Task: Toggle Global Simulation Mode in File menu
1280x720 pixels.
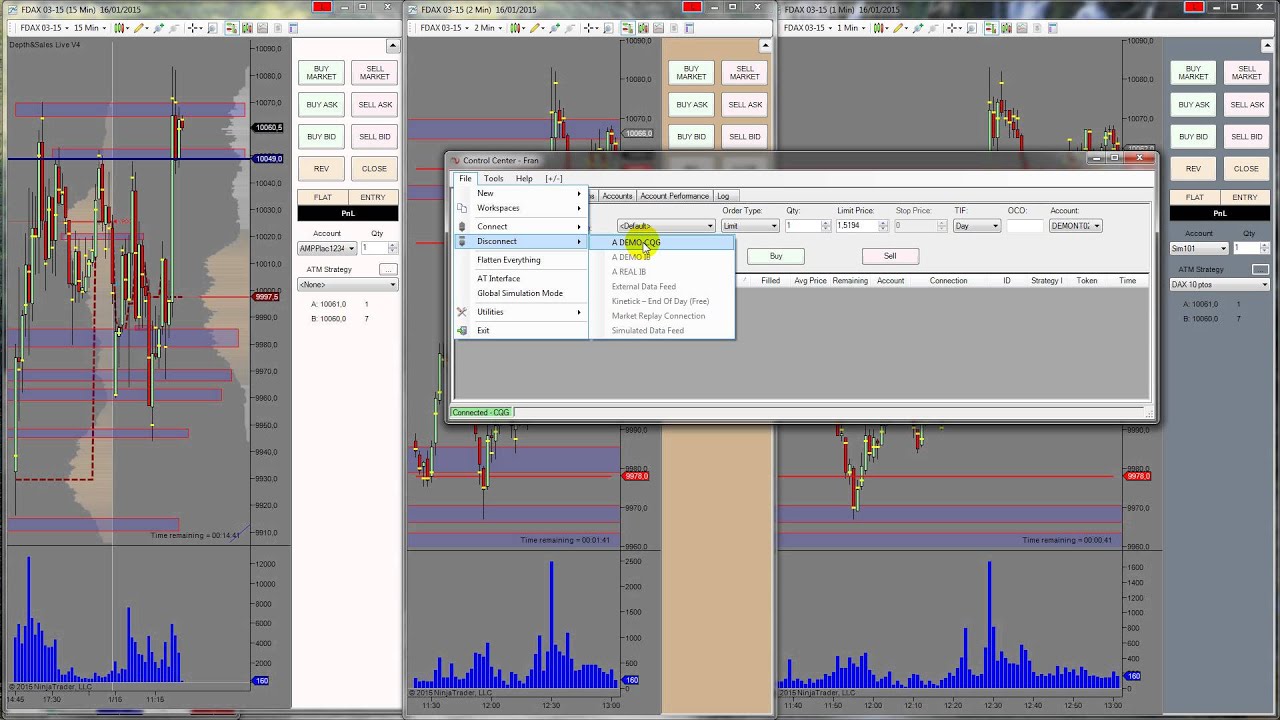Action: [x=520, y=293]
